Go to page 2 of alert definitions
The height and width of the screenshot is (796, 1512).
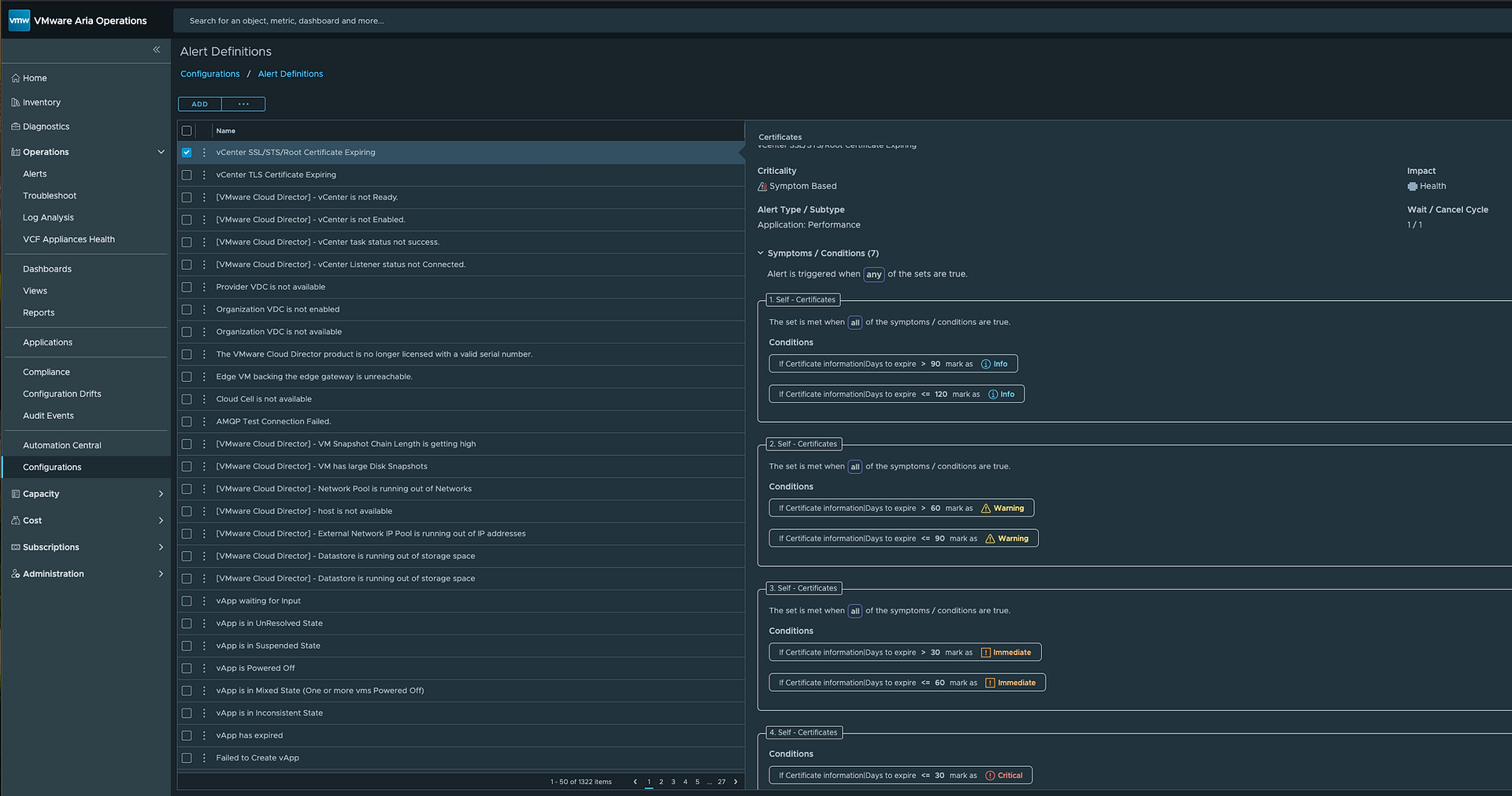(661, 782)
